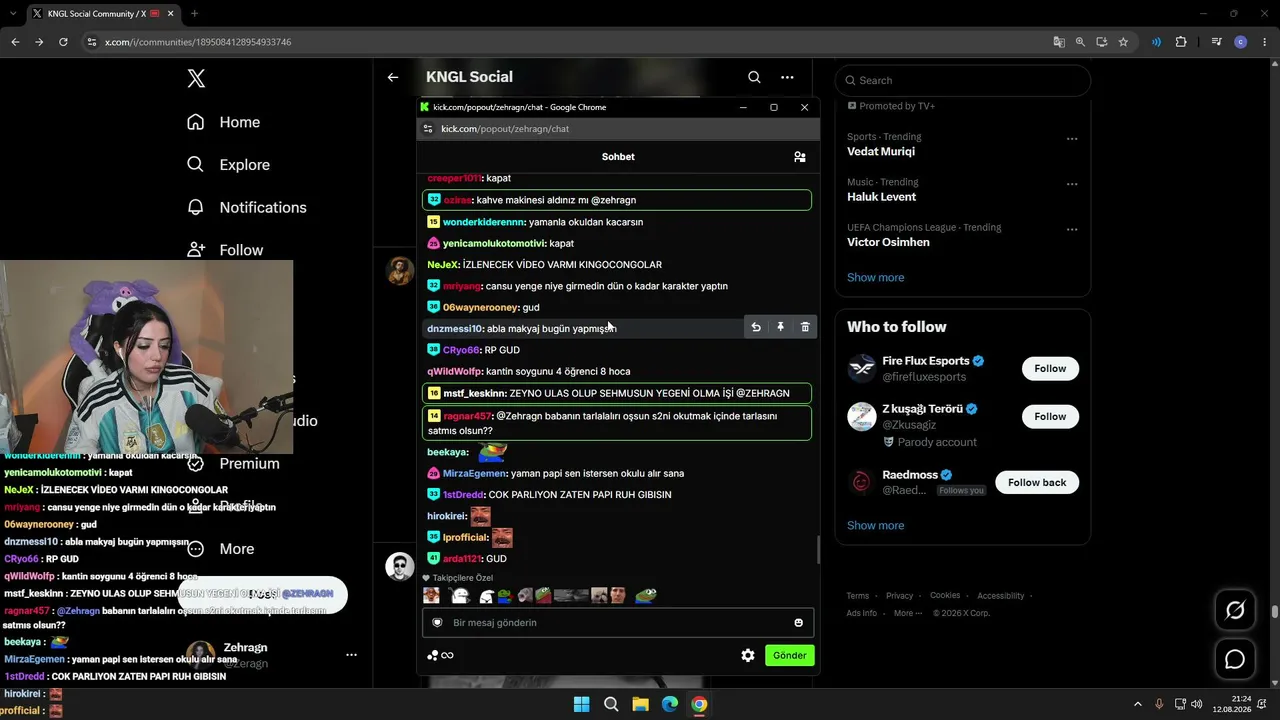Follow back Raedmoss account
This screenshot has height=720, width=1280.
1037,482
